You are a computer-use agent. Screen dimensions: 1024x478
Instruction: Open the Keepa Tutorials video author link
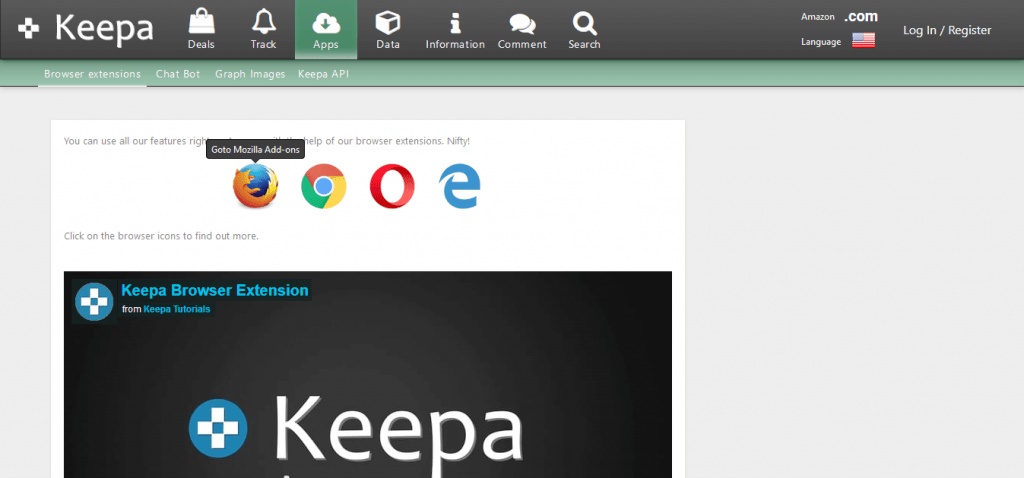pyautogui.click(x=177, y=310)
